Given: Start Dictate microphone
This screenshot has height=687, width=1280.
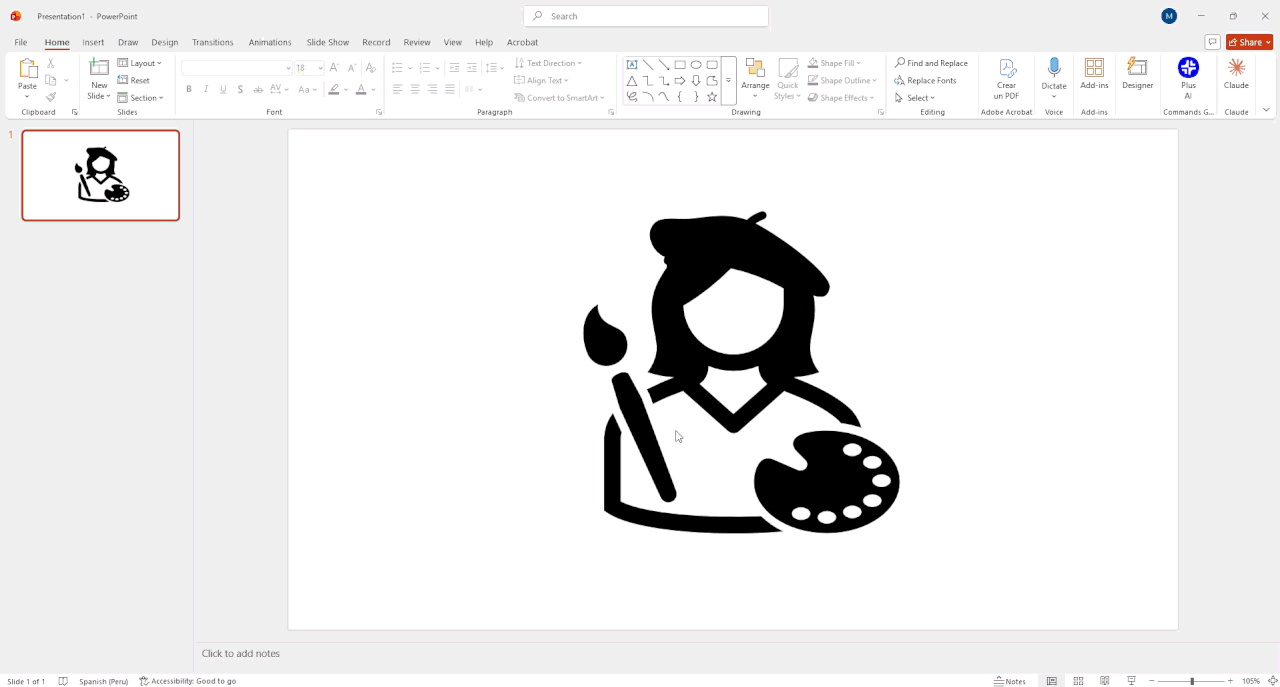Looking at the screenshot, I should pos(1054,79).
